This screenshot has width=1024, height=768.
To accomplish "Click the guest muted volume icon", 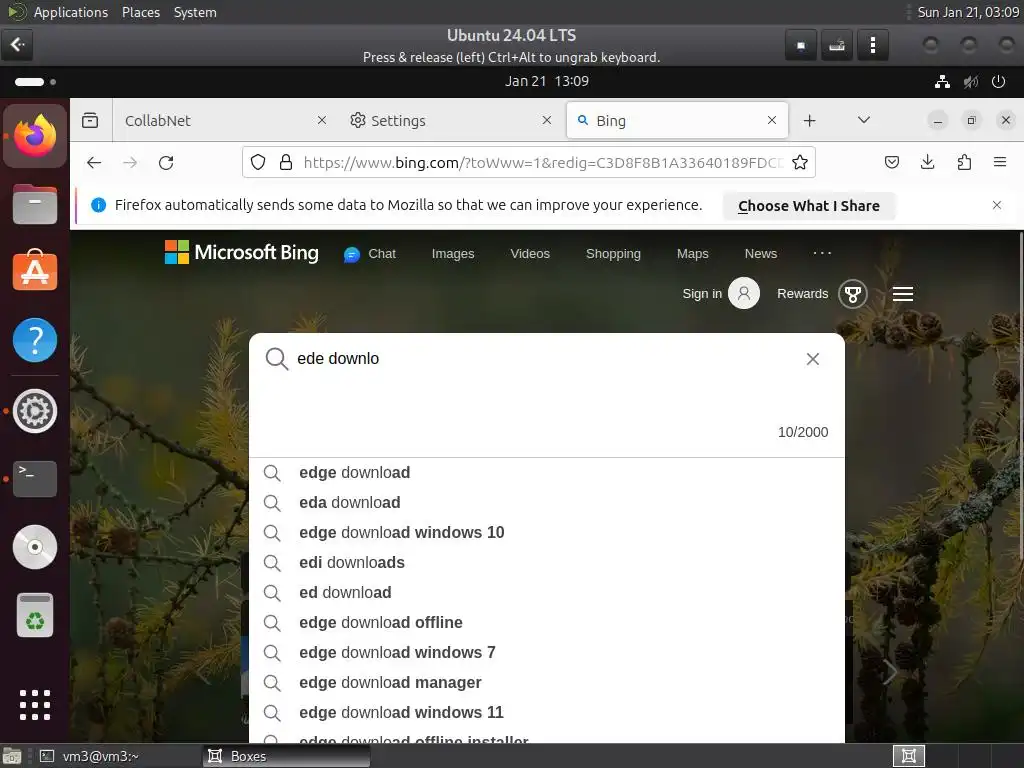I will point(970,82).
